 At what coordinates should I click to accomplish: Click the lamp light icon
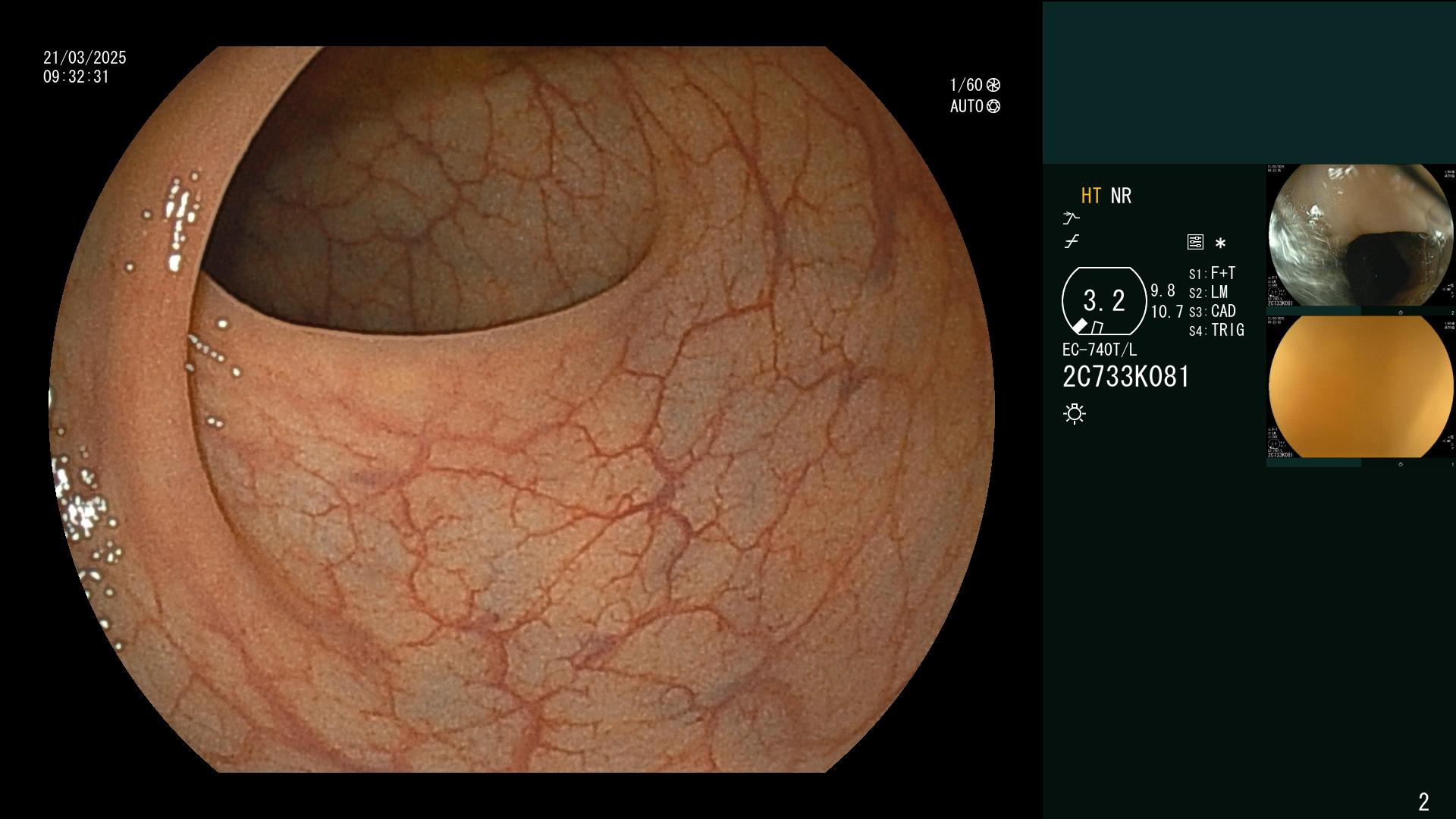point(1075,413)
